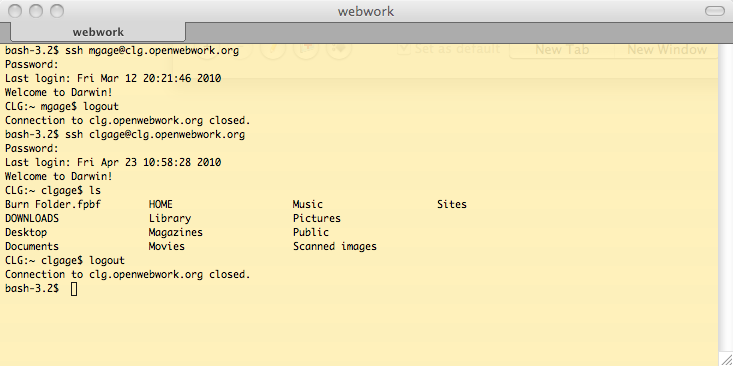733x366 pixels.
Task: Click 'Burn Folder.fpbf' in ls output
Action: pyautogui.click(x=53, y=205)
